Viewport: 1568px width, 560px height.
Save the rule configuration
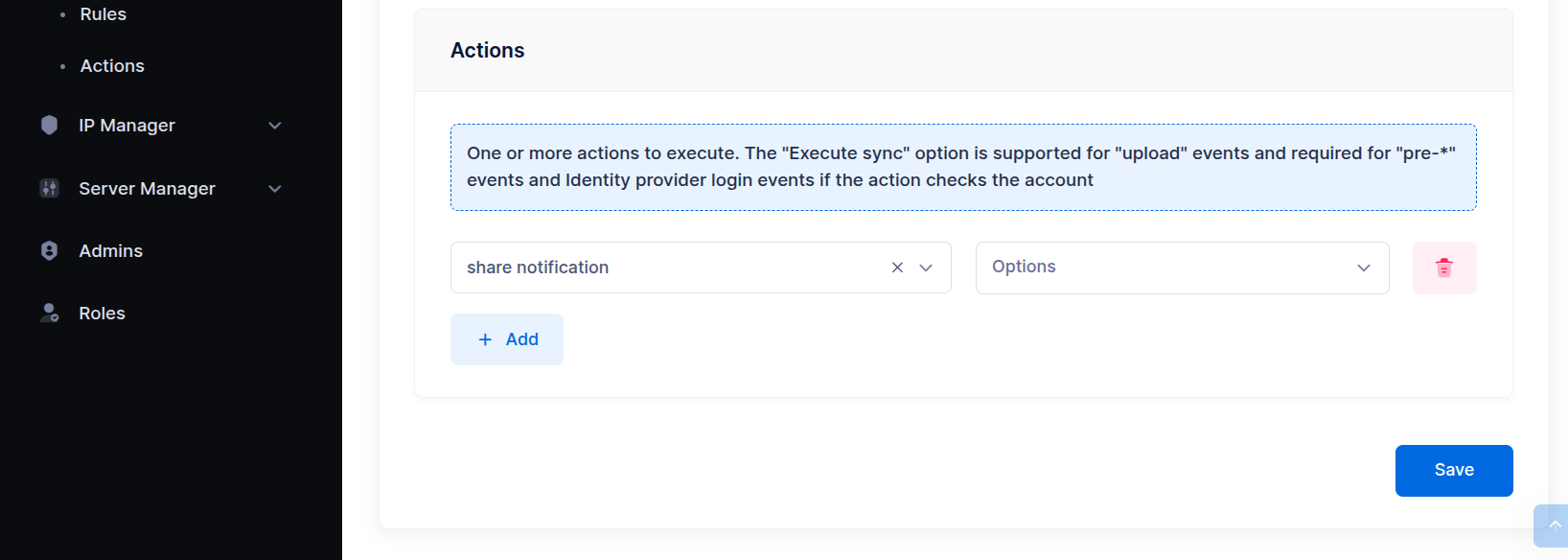point(1453,470)
